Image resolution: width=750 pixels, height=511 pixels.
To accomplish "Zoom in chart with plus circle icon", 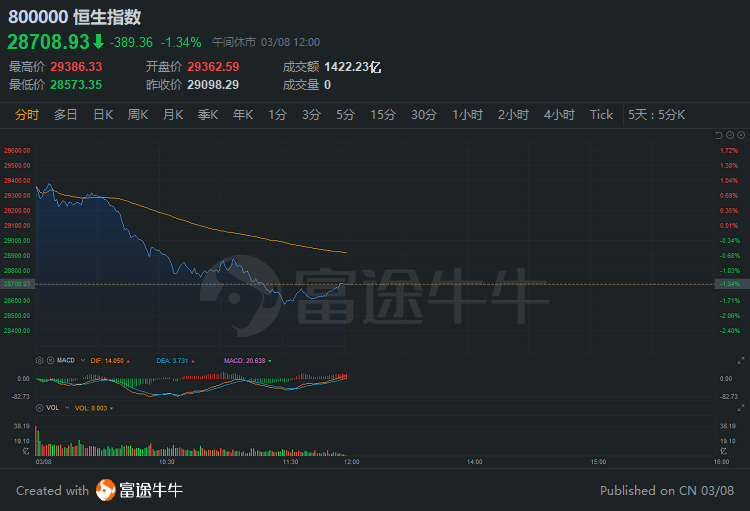I will click(x=741, y=135).
